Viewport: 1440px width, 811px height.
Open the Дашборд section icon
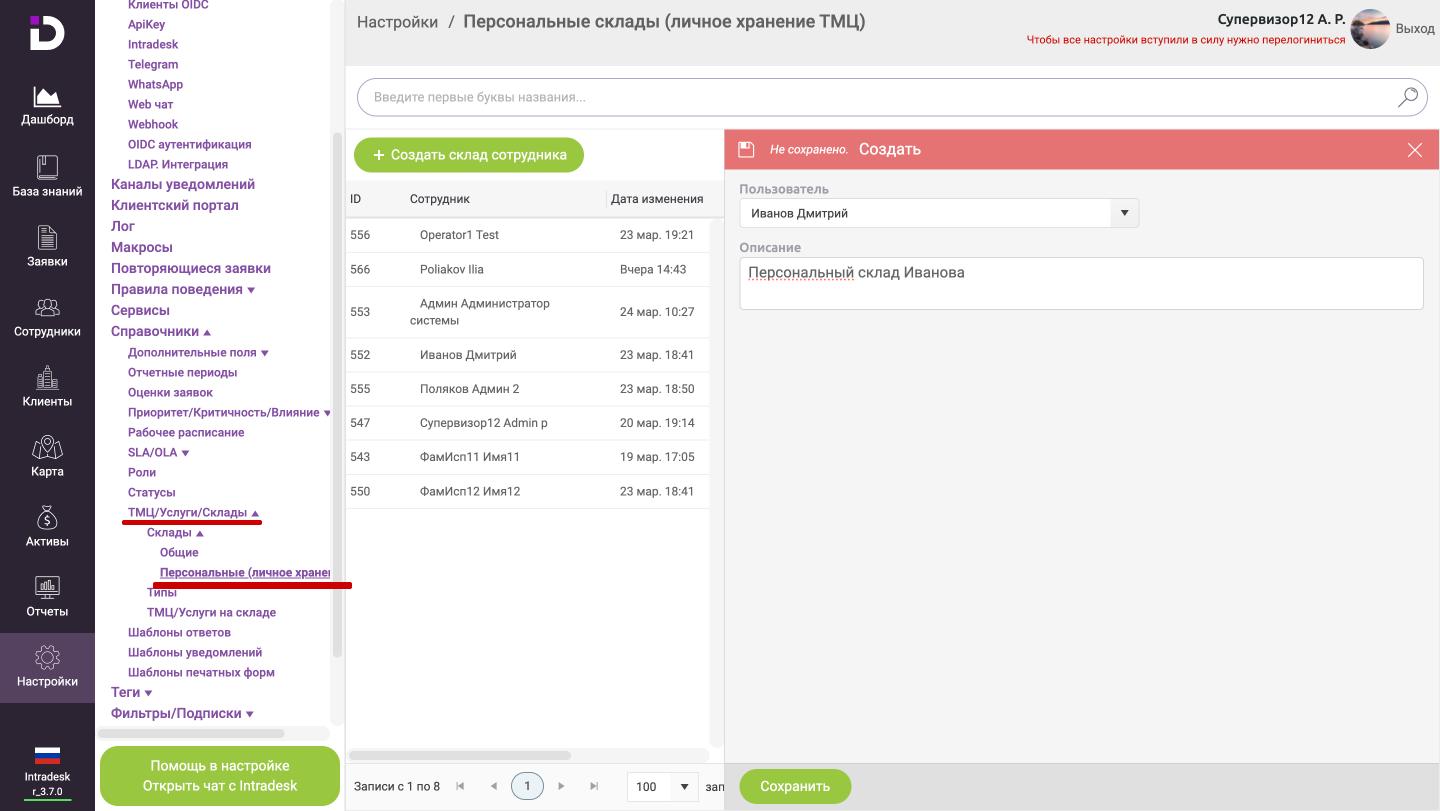pyautogui.click(x=47, y=97)
